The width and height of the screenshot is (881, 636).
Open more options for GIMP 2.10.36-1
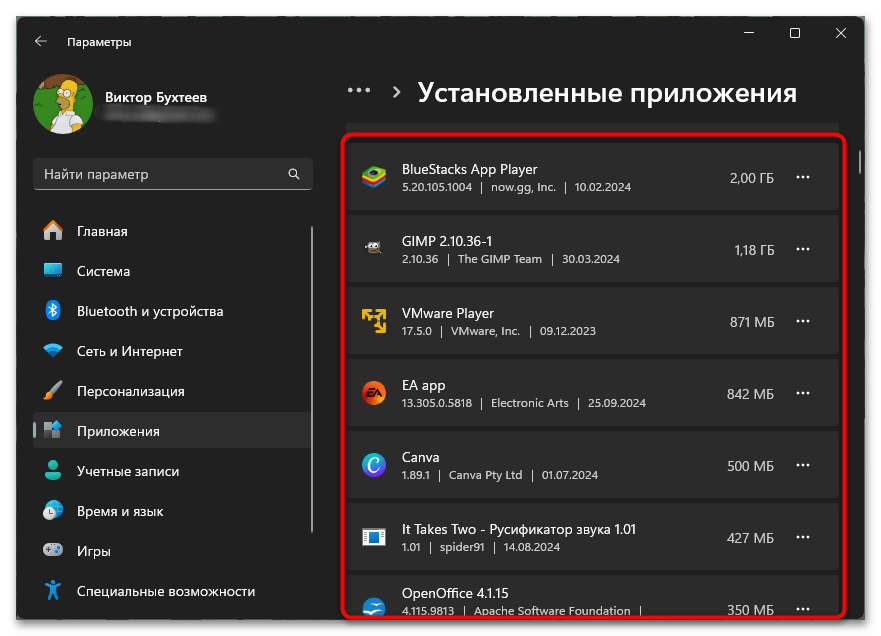803,249
